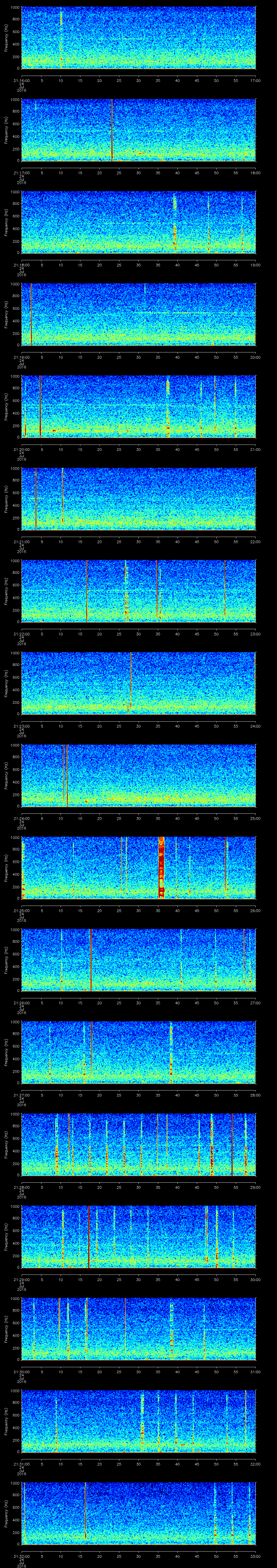Click the spectrogram panel starting at 21:22:00
Viewport: 277px width, 1568px height.
[x=139, y=591]
